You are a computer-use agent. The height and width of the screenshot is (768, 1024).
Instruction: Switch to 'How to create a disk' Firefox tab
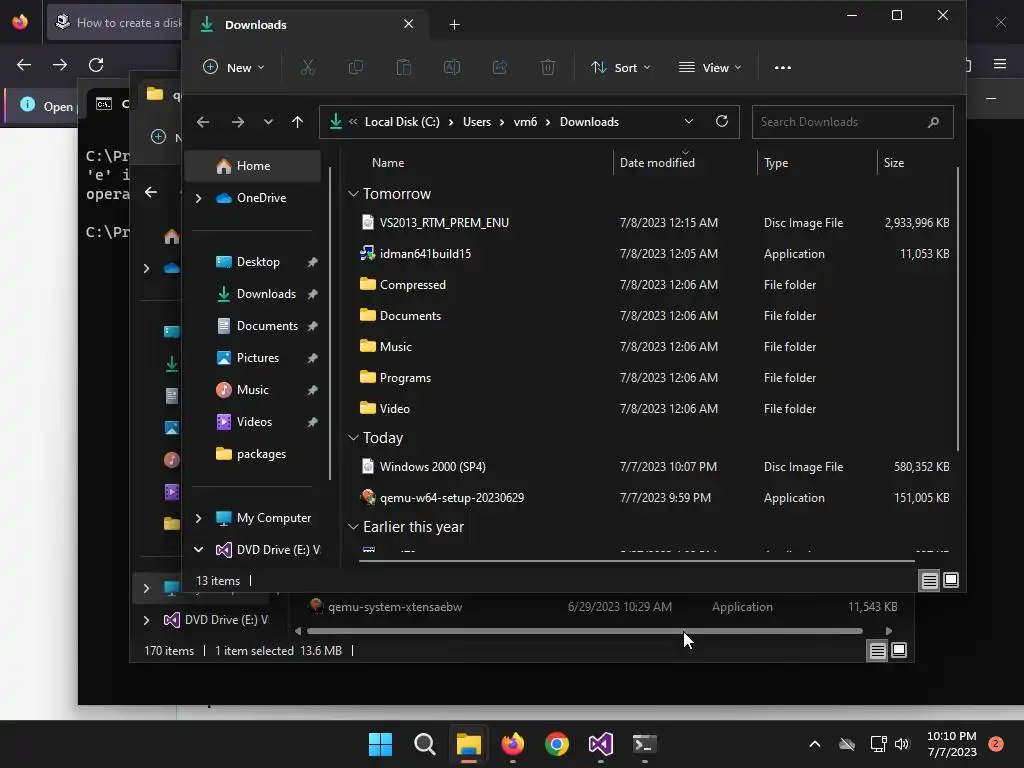pos(115,23)
